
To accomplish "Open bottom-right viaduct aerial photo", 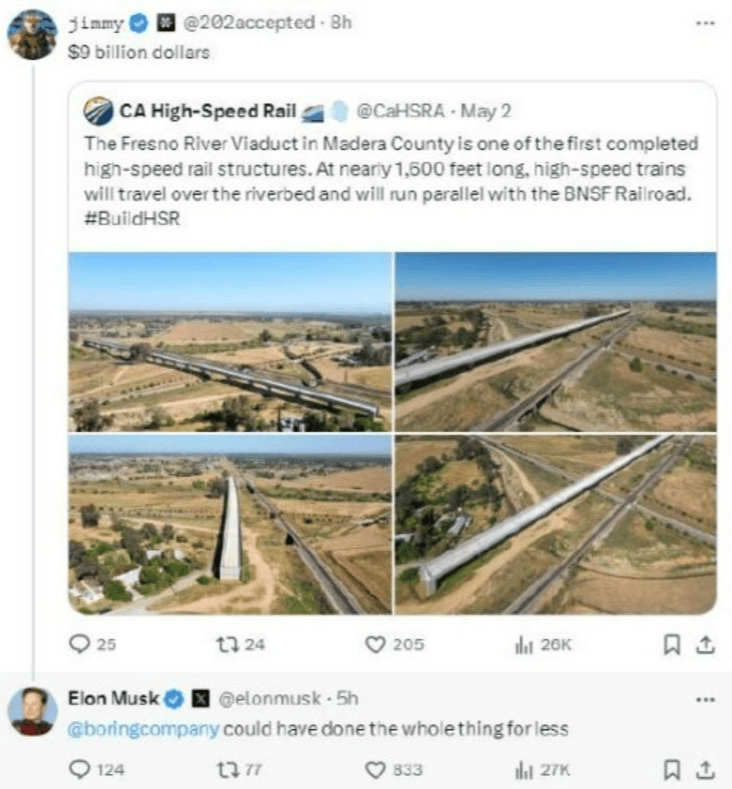I will click(556, 524).
